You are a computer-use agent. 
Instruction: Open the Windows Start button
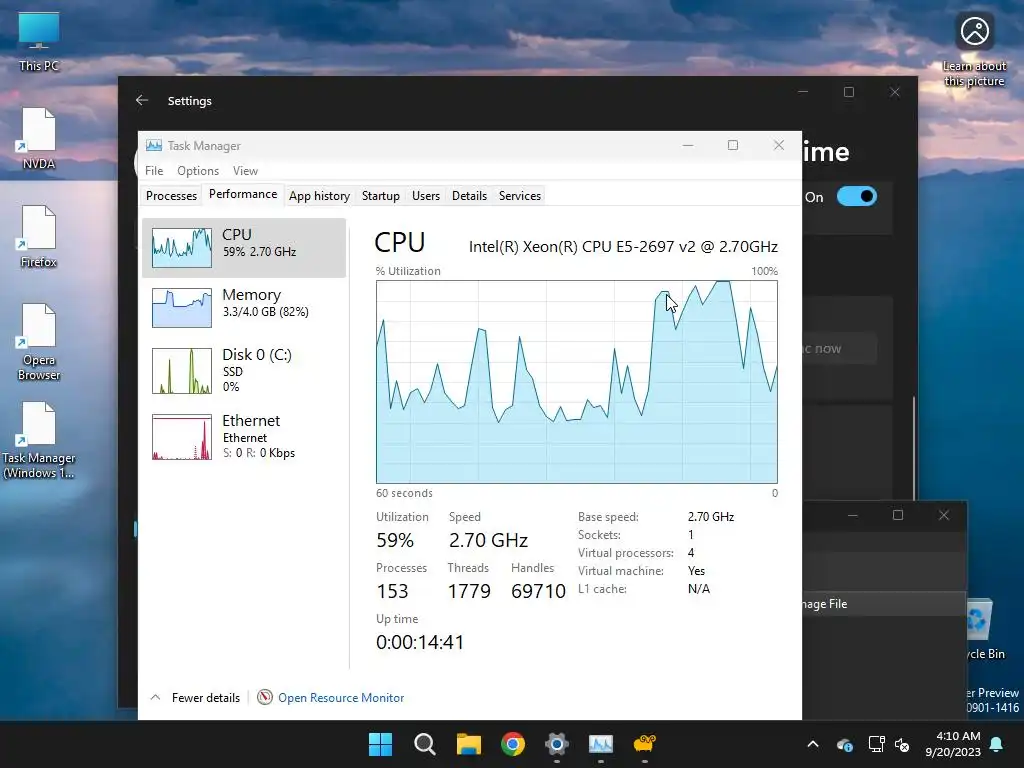380,744
